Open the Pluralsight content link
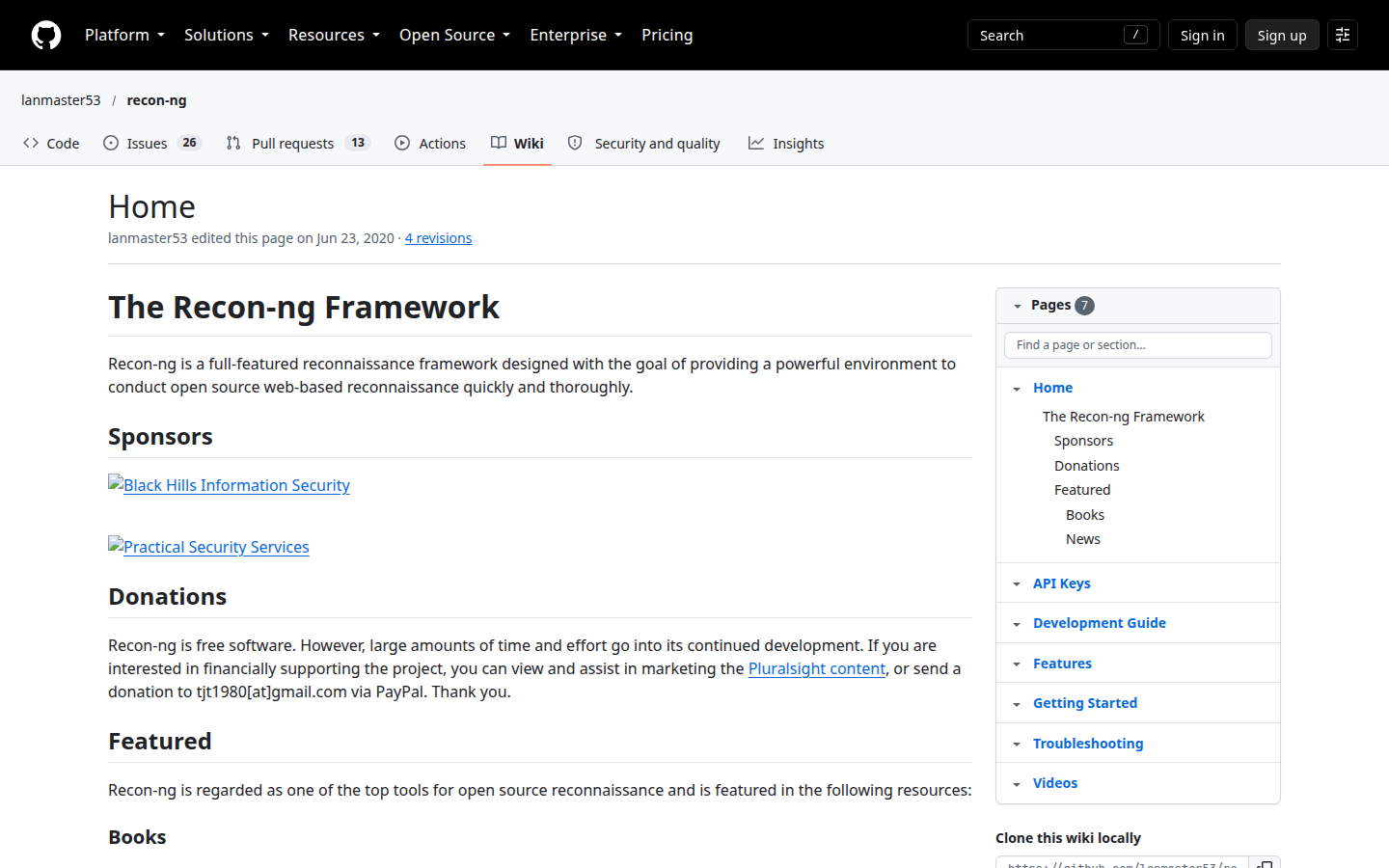 817,668
